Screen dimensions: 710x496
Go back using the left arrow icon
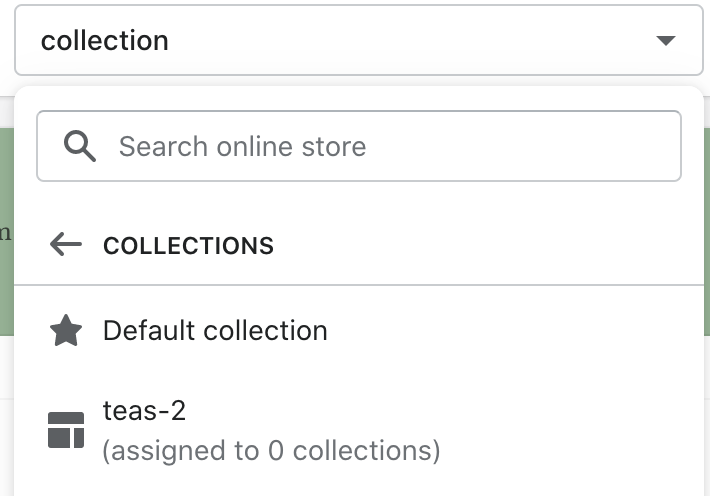(x=65, y=245)
